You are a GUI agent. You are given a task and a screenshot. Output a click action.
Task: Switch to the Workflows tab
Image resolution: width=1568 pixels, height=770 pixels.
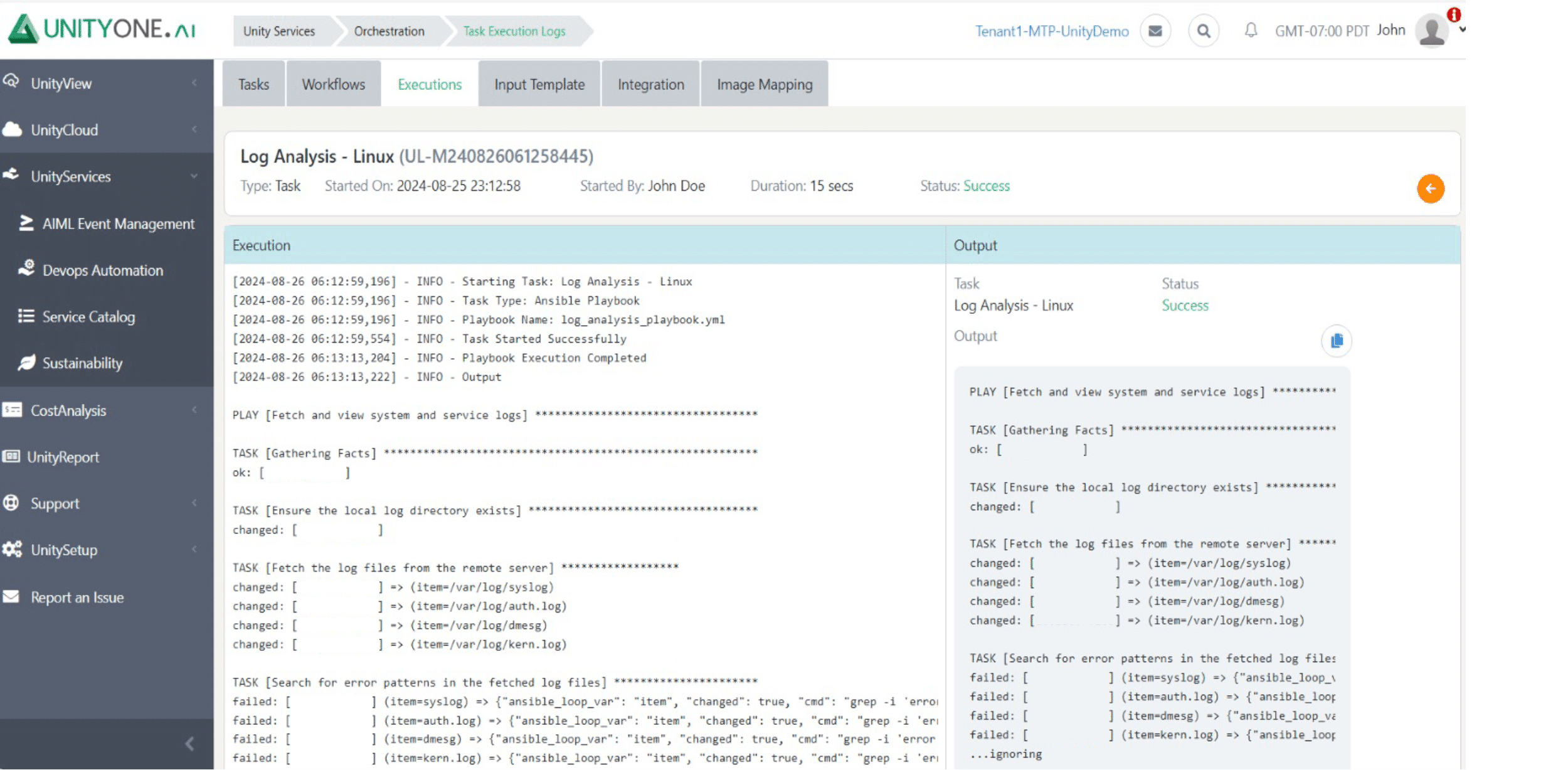click(x=333, y=84)
